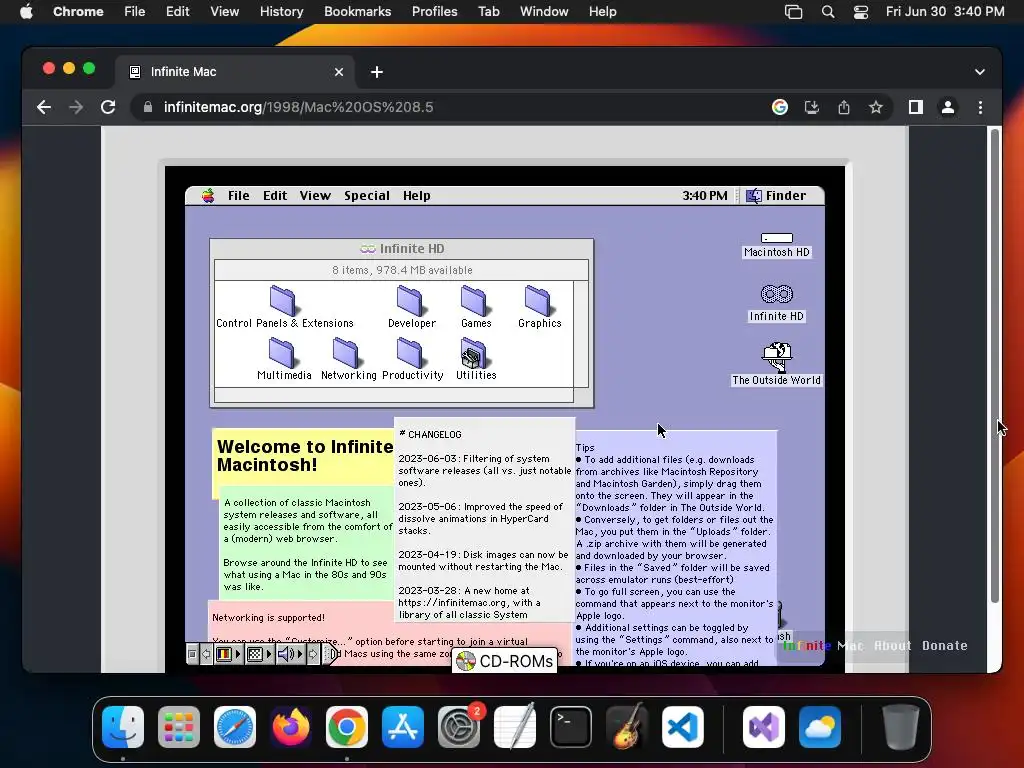Select the Macintosh HD desktop icon
Image resolution: width=1024 pixels, height=768 pixels.
(776, 245)
